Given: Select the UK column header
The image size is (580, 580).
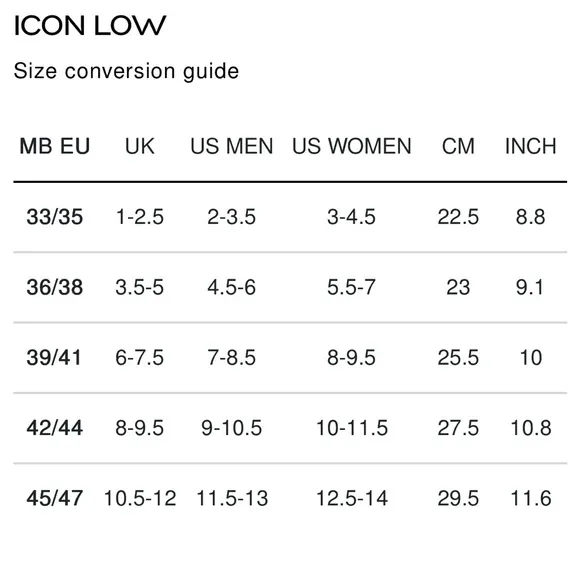Looking at the screenshot, I should point(139,146).
